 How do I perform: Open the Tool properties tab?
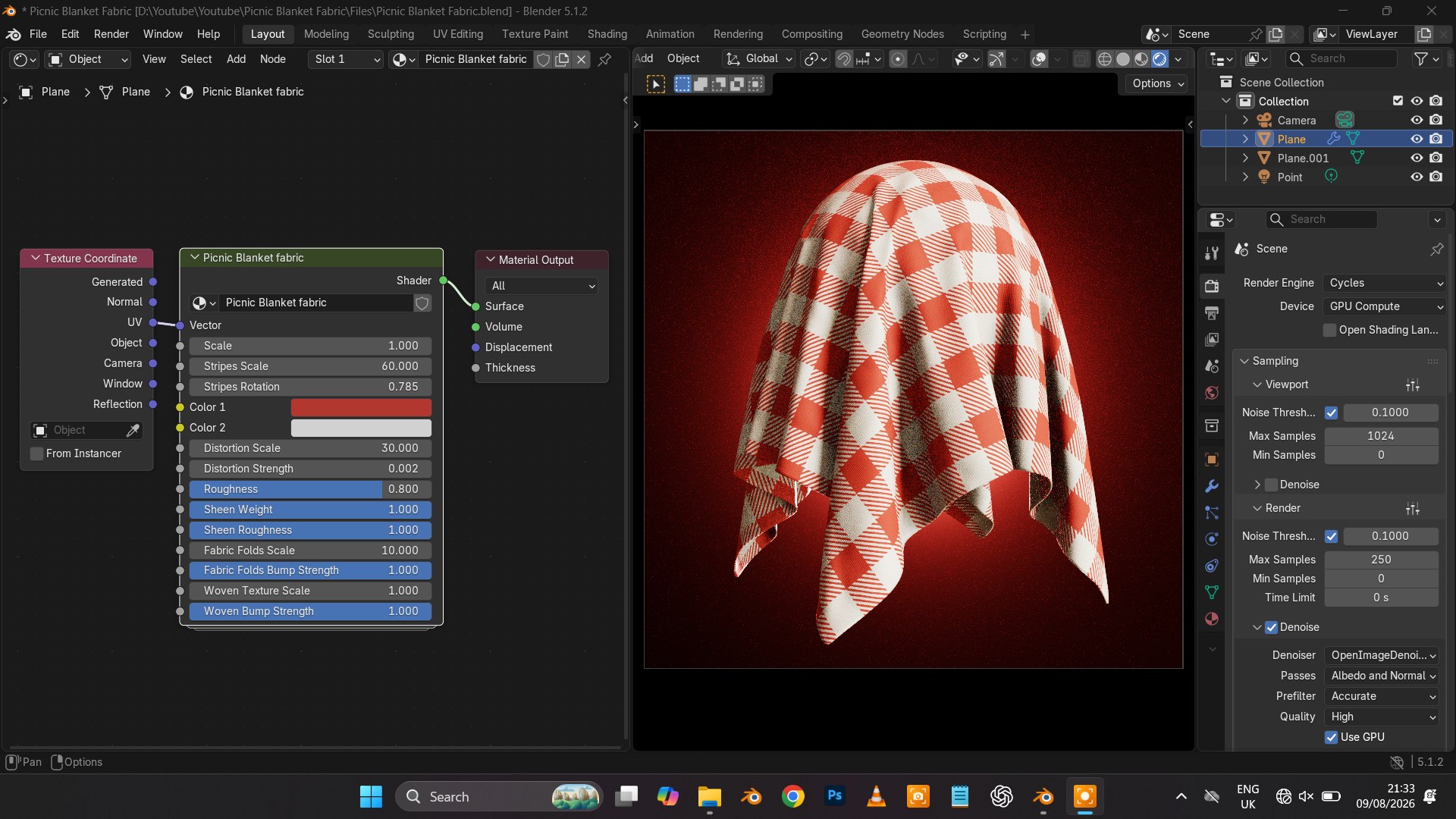coord(1212,253)
